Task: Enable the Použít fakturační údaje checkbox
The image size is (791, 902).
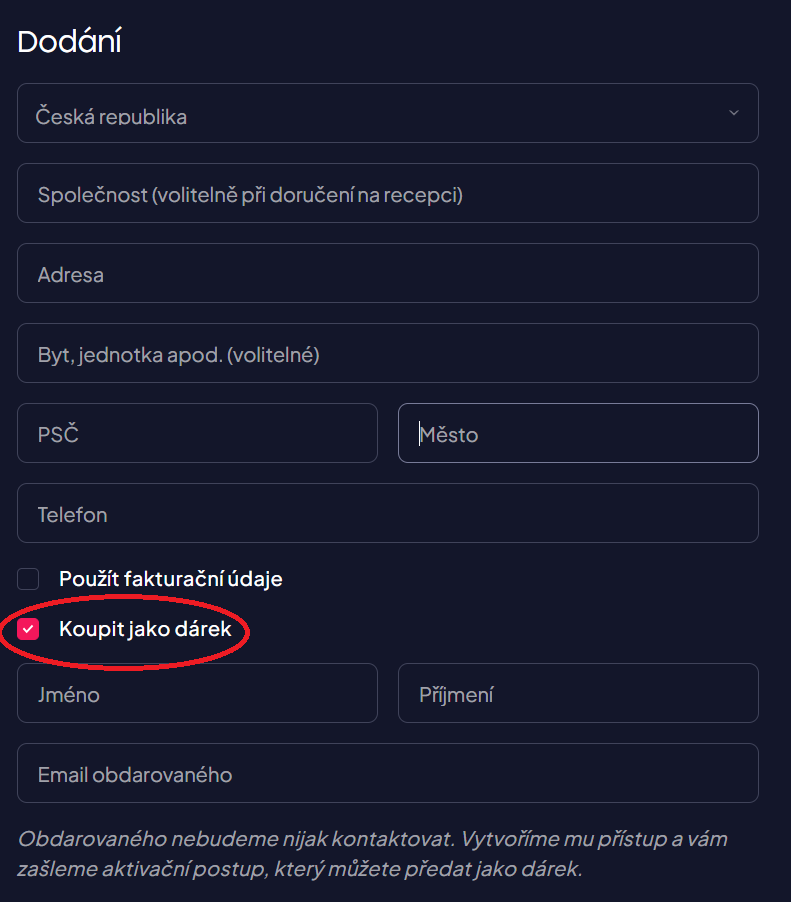Action: tap(28, 579)
